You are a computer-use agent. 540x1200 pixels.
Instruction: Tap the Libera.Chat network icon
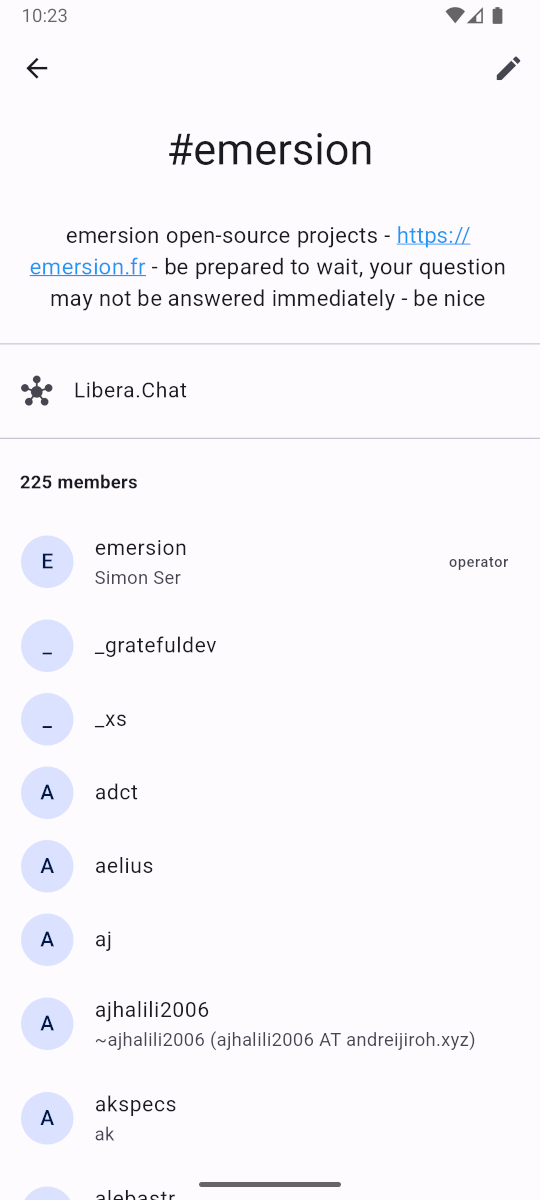37,391
